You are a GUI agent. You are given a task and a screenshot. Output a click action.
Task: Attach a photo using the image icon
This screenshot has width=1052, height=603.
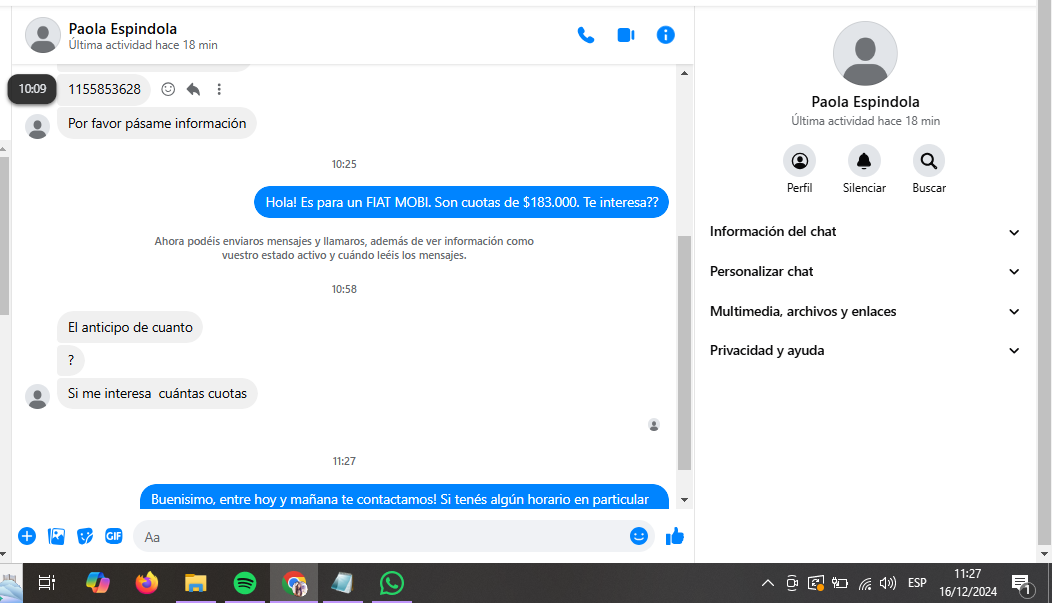pos(56,536)
